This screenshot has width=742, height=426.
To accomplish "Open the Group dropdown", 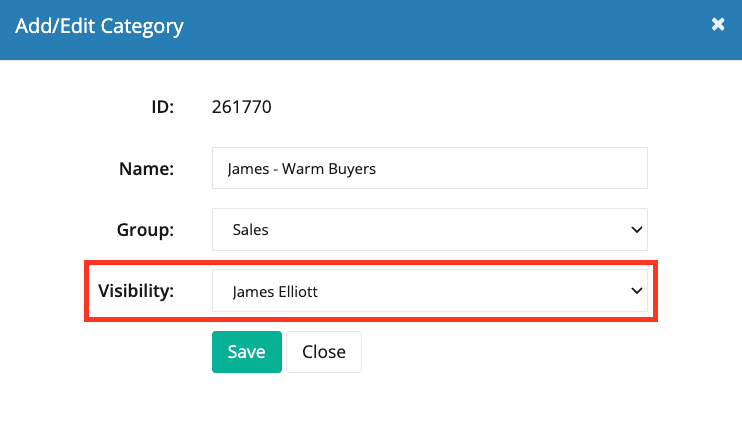I will pos(430,230).
